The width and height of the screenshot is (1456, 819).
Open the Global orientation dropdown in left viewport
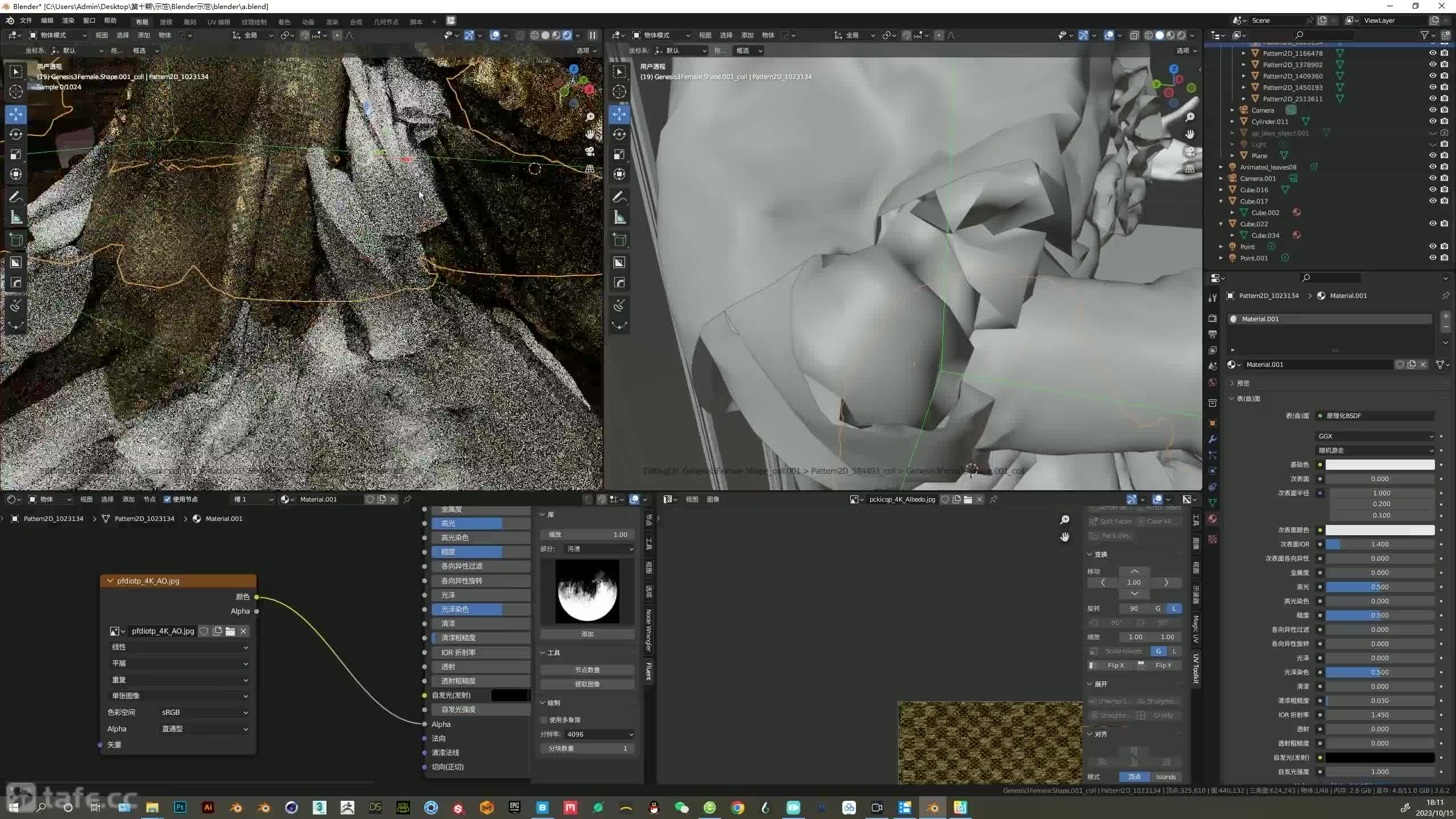(x=253, y=35)
